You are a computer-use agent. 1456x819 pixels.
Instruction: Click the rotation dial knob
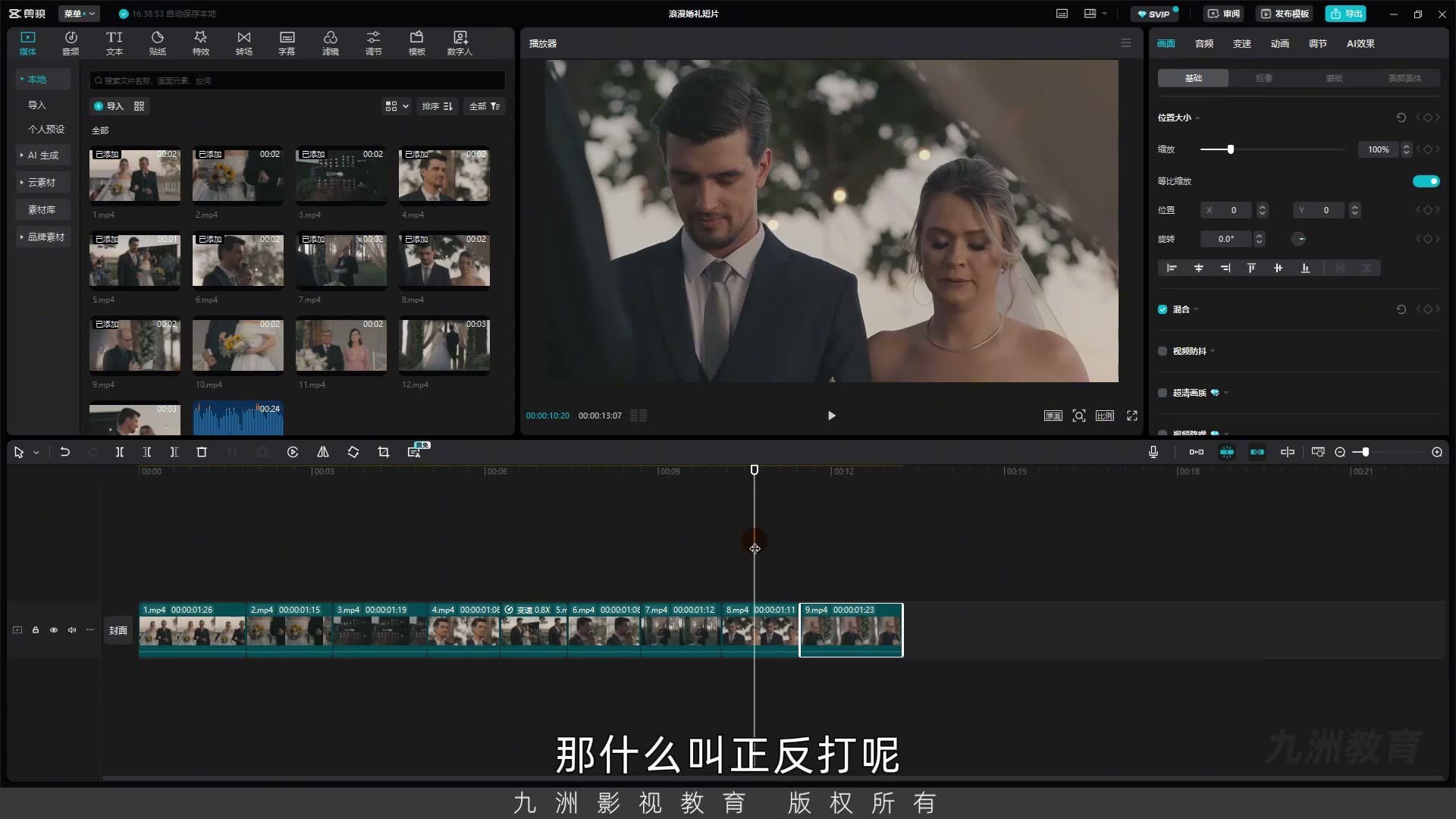click(x=1299, y=239)
